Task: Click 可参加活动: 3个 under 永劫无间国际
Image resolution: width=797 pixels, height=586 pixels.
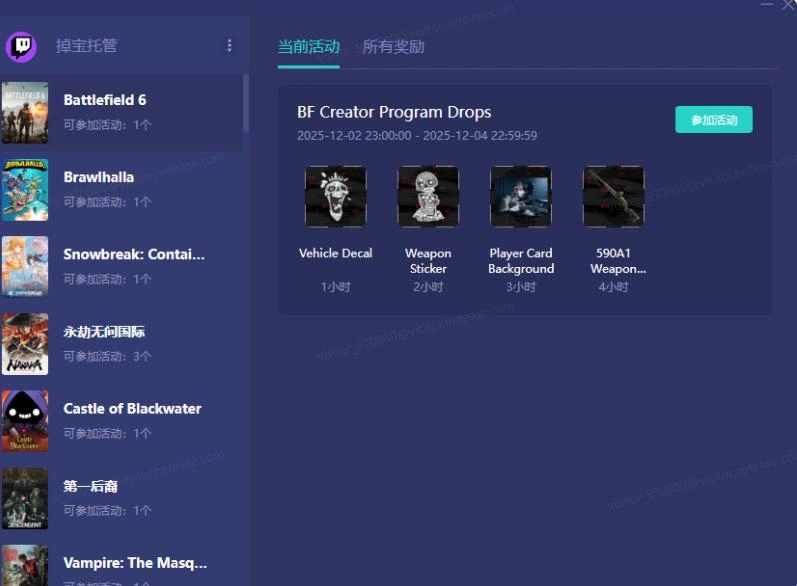Action: pyautogui.click(x=107, y=356)
